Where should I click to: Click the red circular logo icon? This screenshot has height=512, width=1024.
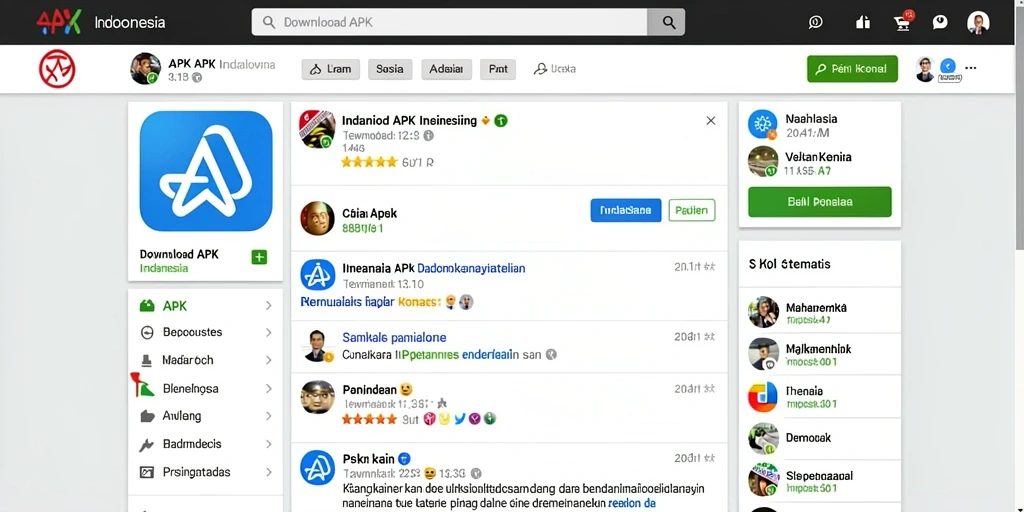[x=57, y=69]
